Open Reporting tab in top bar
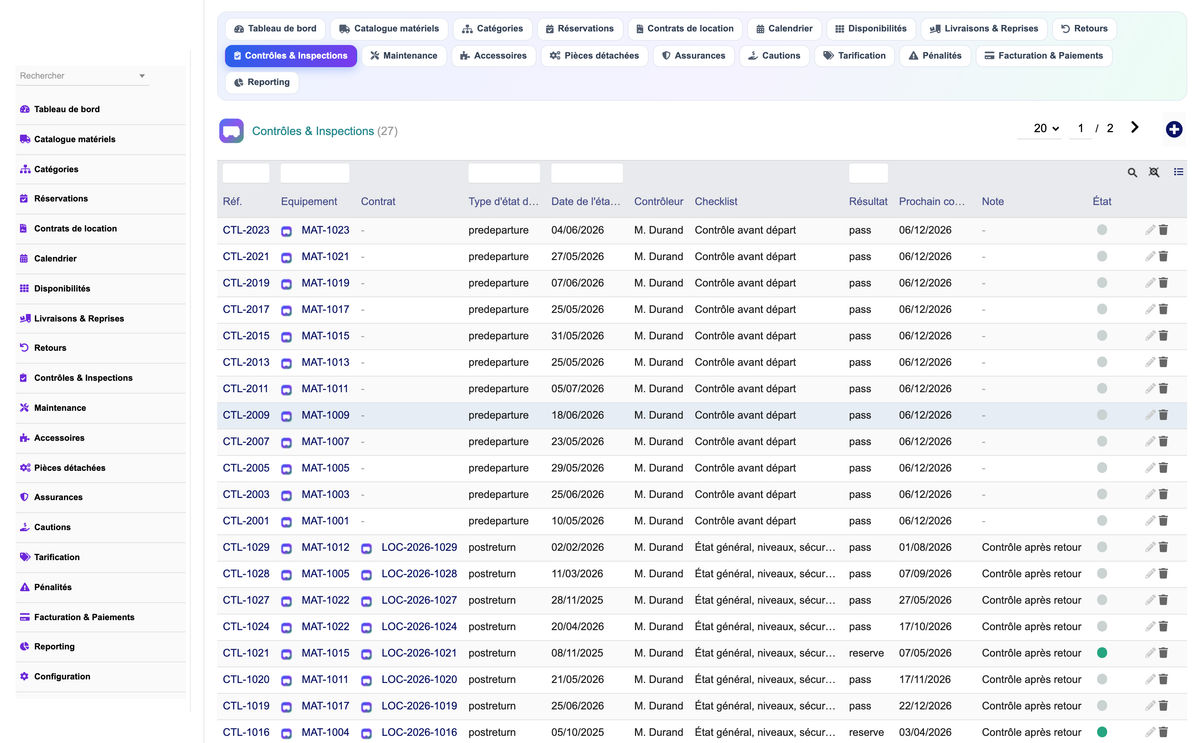 click(261, 83)
